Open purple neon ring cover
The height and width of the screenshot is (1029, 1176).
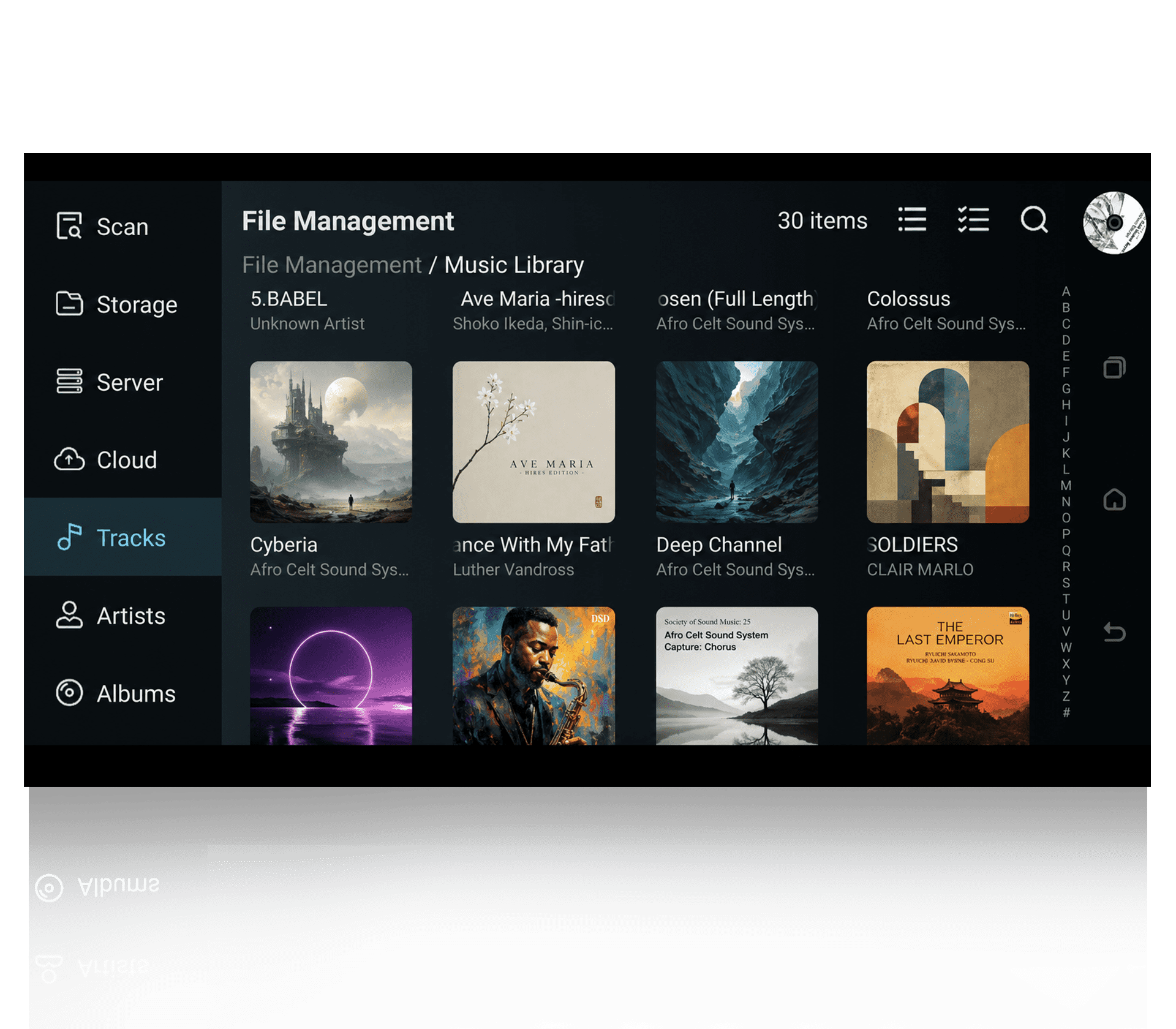[x=331, y=676]
